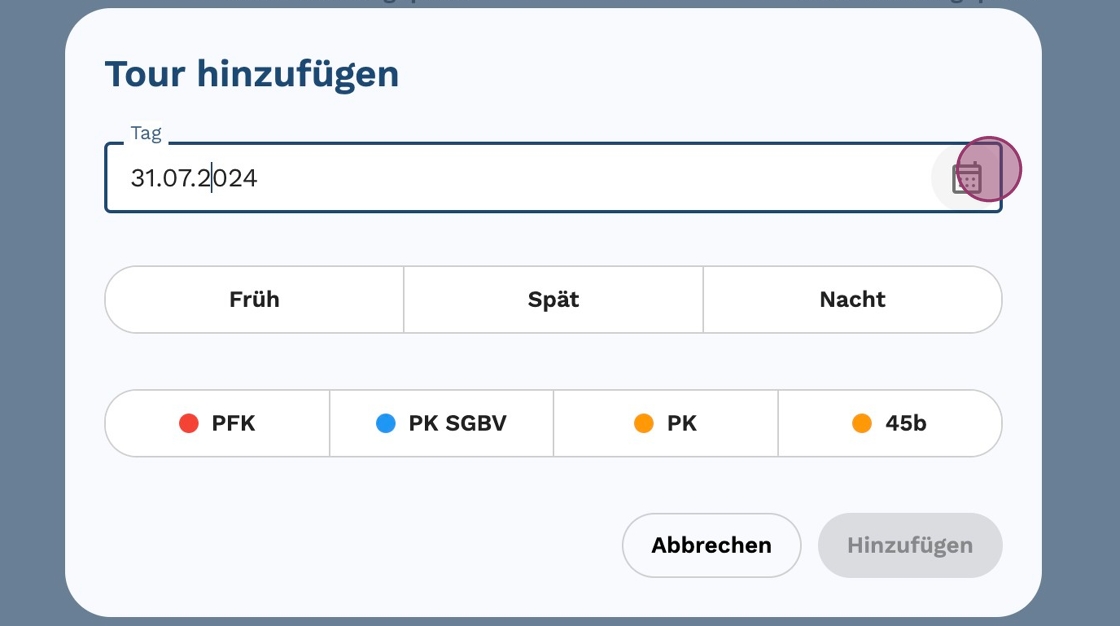Viewport: 1120px width, 626px height.
Task: Cancel with the Abbrechen button
Action: (711, 546)
